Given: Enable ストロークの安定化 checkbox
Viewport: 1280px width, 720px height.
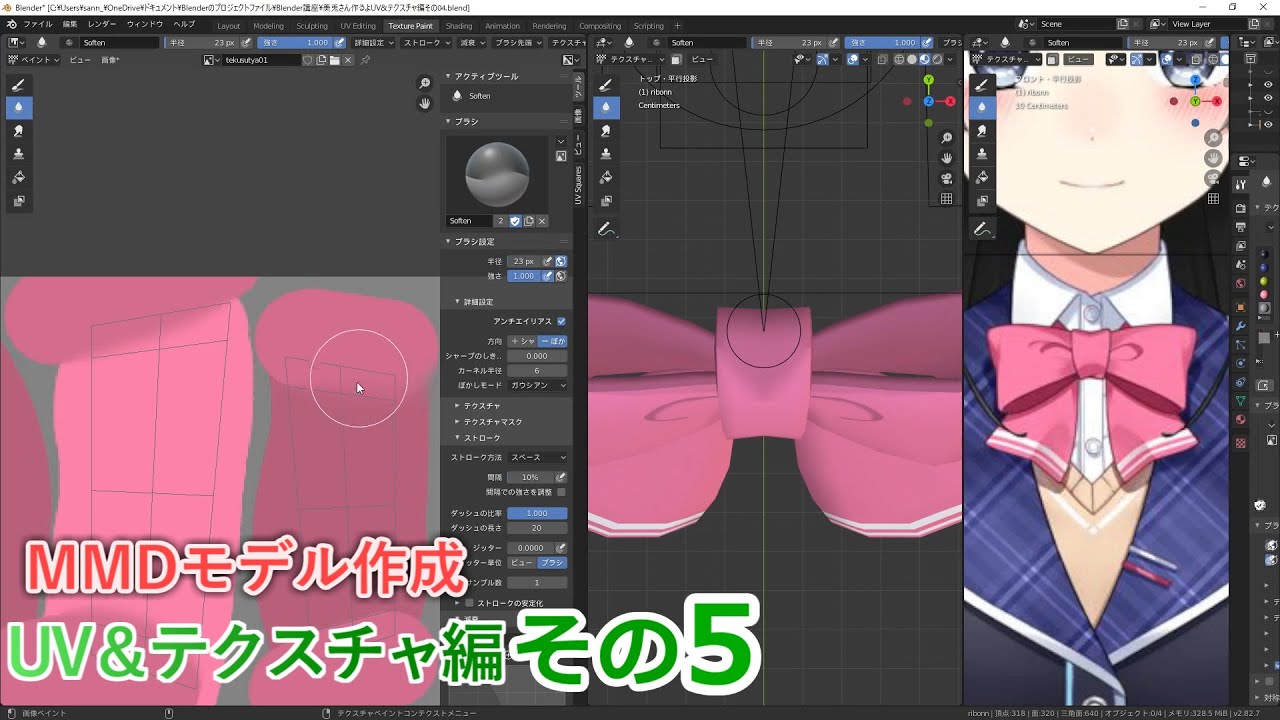Looking at the screenshot, I should click(469, 603).
